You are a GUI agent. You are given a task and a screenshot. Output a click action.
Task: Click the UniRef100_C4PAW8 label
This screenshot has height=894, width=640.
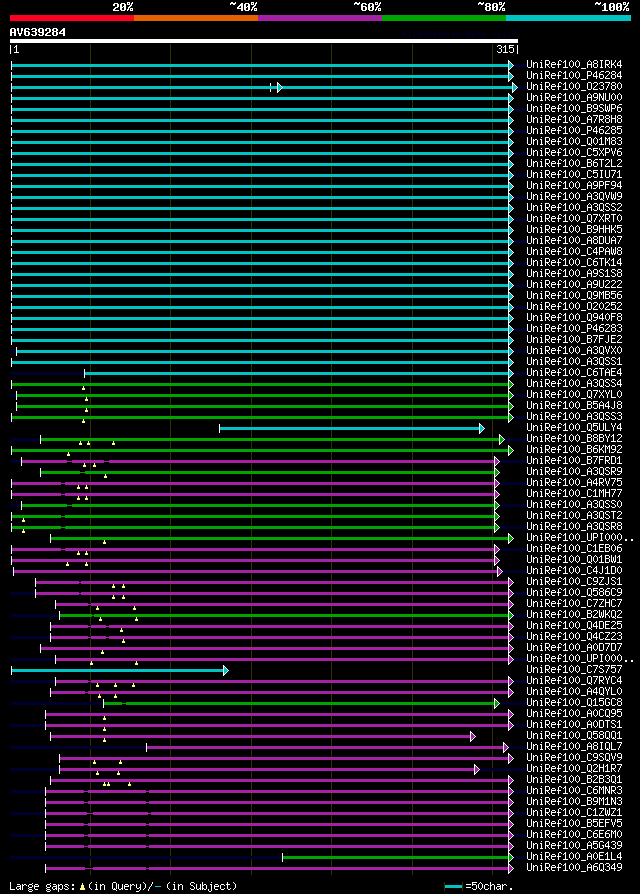[574, 251]
